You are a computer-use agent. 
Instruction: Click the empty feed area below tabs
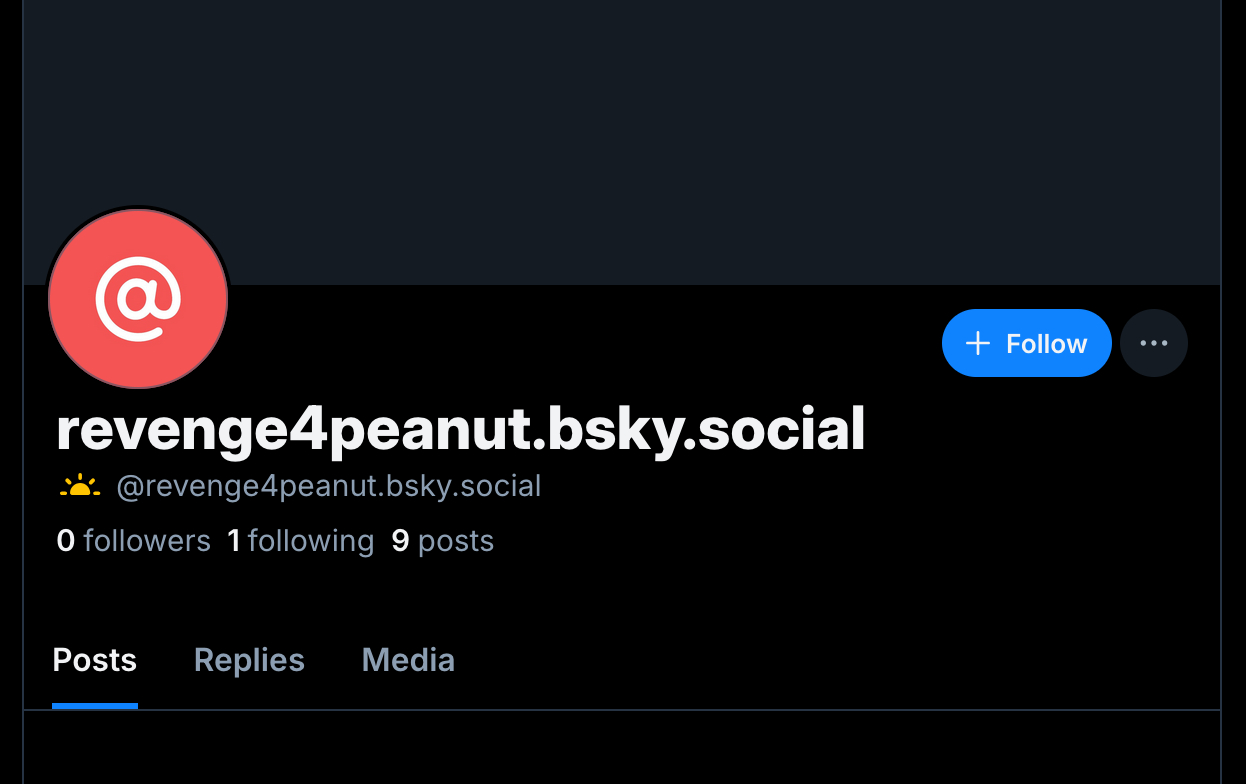click(x=622, y=748)
